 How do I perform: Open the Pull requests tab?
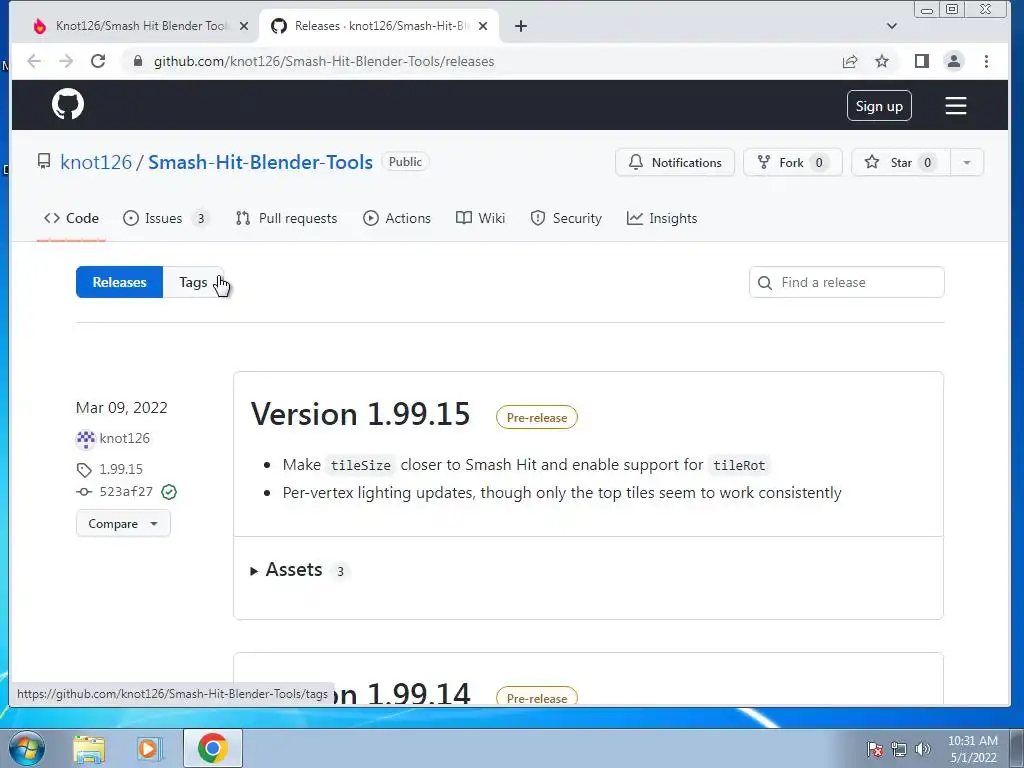pyautogui.click(x=286, y=218)
